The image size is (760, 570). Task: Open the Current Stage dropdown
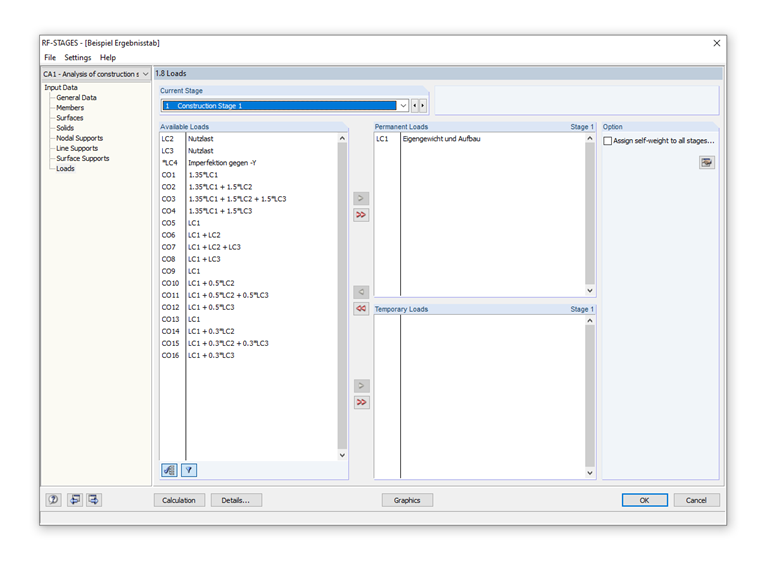click(x=403, y=106)
